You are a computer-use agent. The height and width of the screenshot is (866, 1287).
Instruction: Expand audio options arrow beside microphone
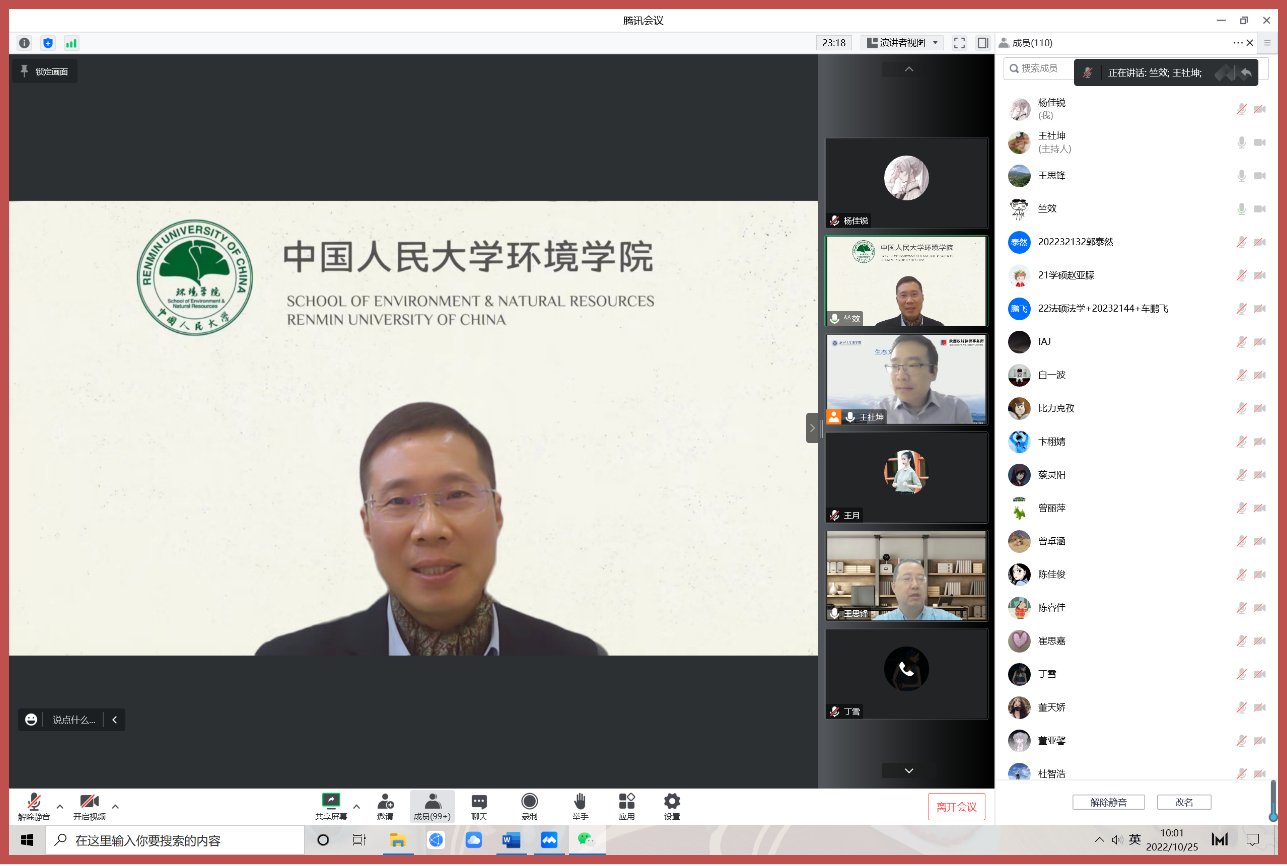[x=60, y=806]
